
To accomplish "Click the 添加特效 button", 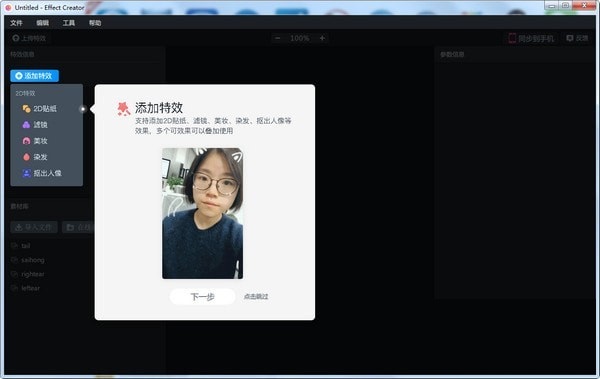I will pos(34,76).
